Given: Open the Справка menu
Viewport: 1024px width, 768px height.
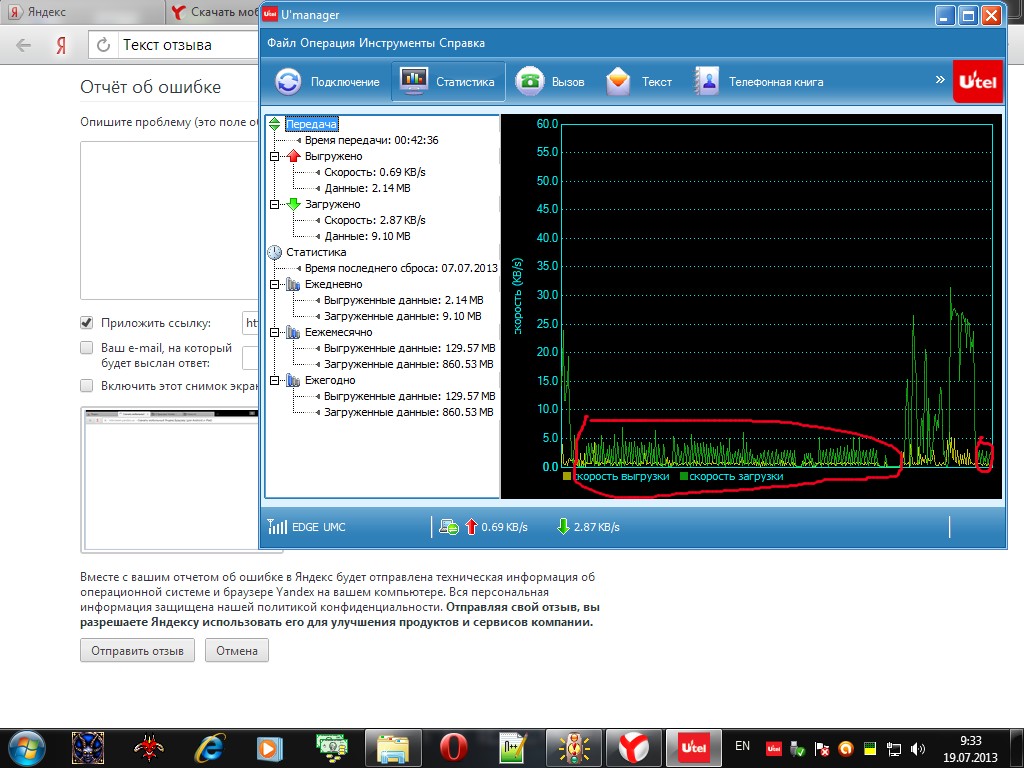Looking at the screenshot, I should coord(461,44).
